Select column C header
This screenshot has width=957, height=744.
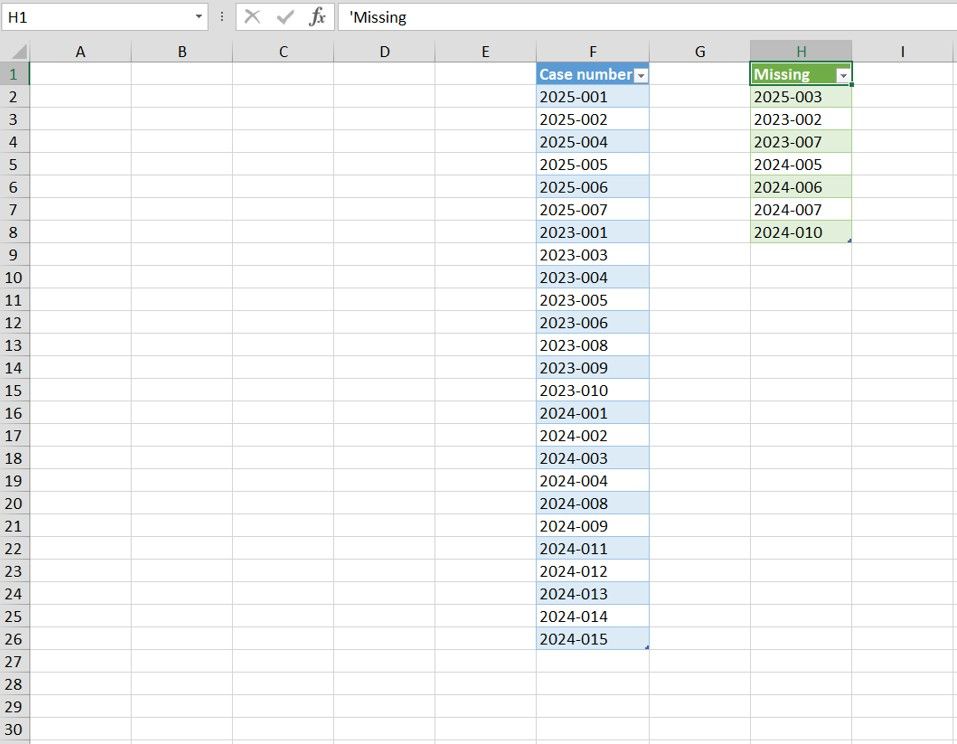pos(283,52)
